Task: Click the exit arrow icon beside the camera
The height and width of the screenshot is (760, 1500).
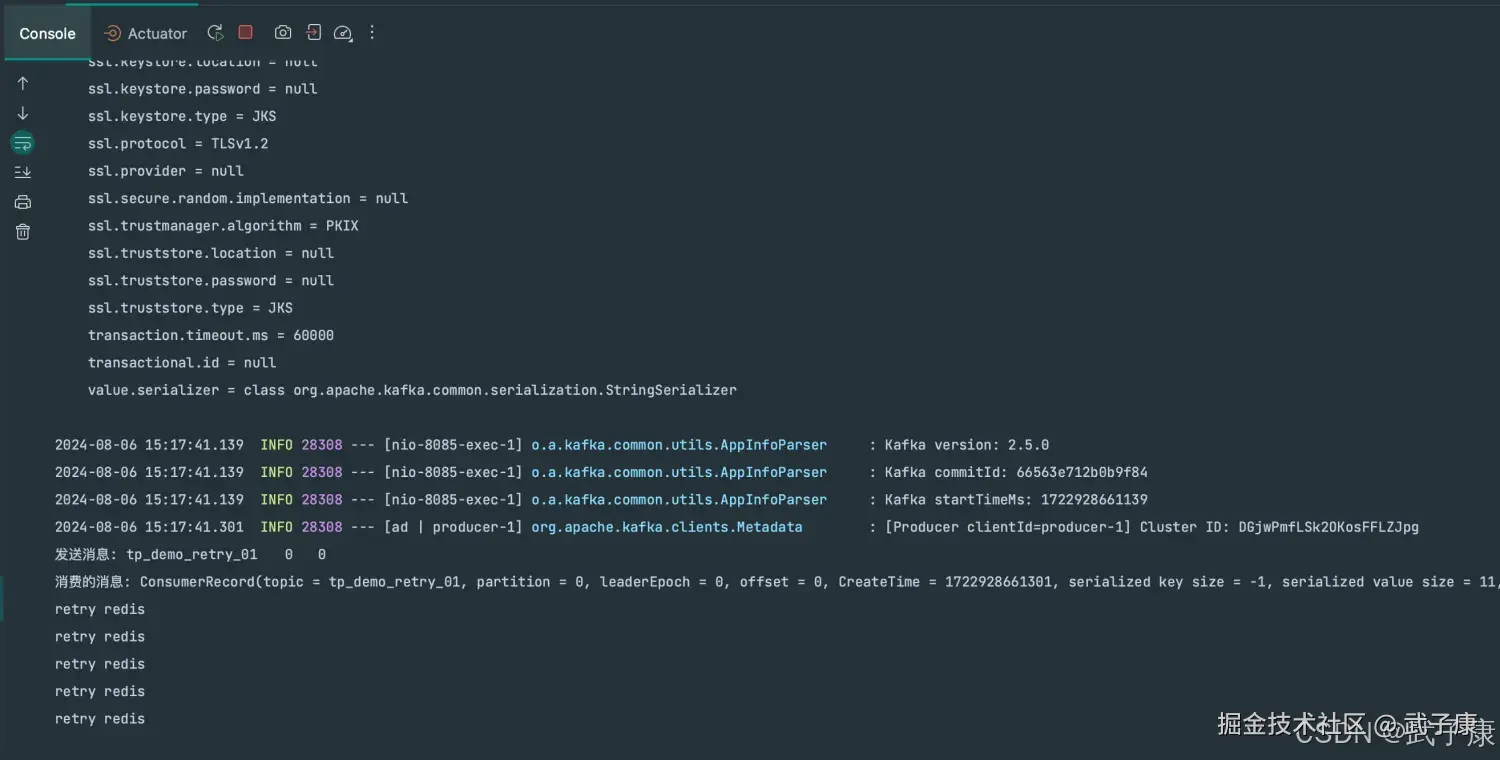Action: [x=313, y=33]
